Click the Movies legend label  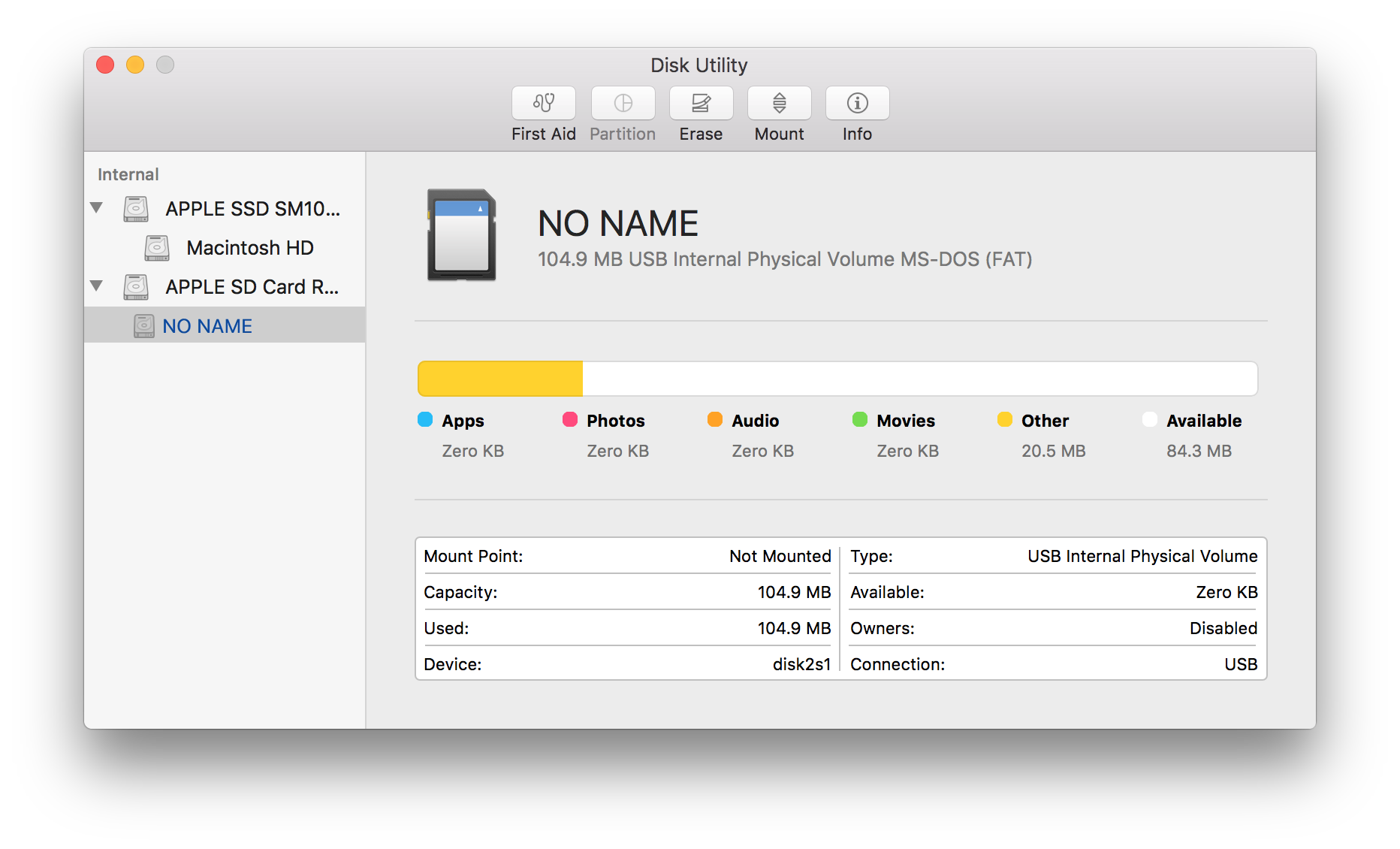[x=906, y=421]
